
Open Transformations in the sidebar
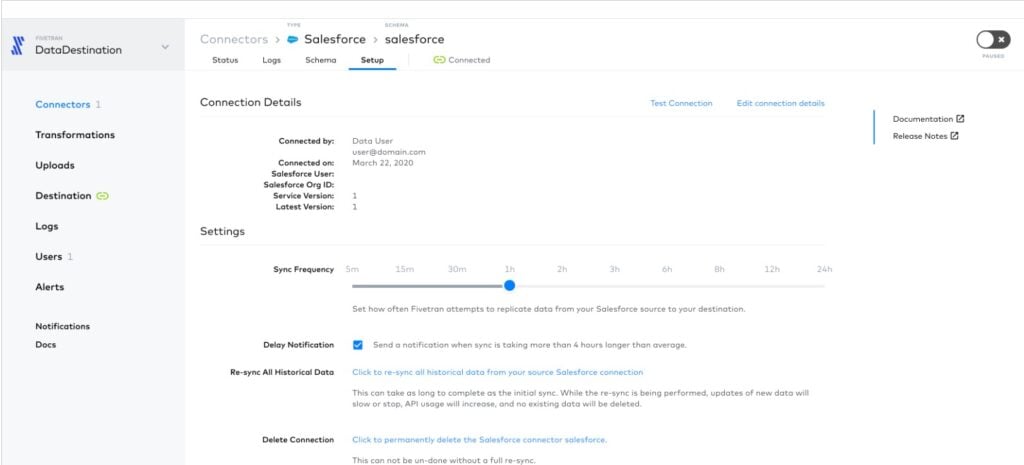tap(75, 135)
